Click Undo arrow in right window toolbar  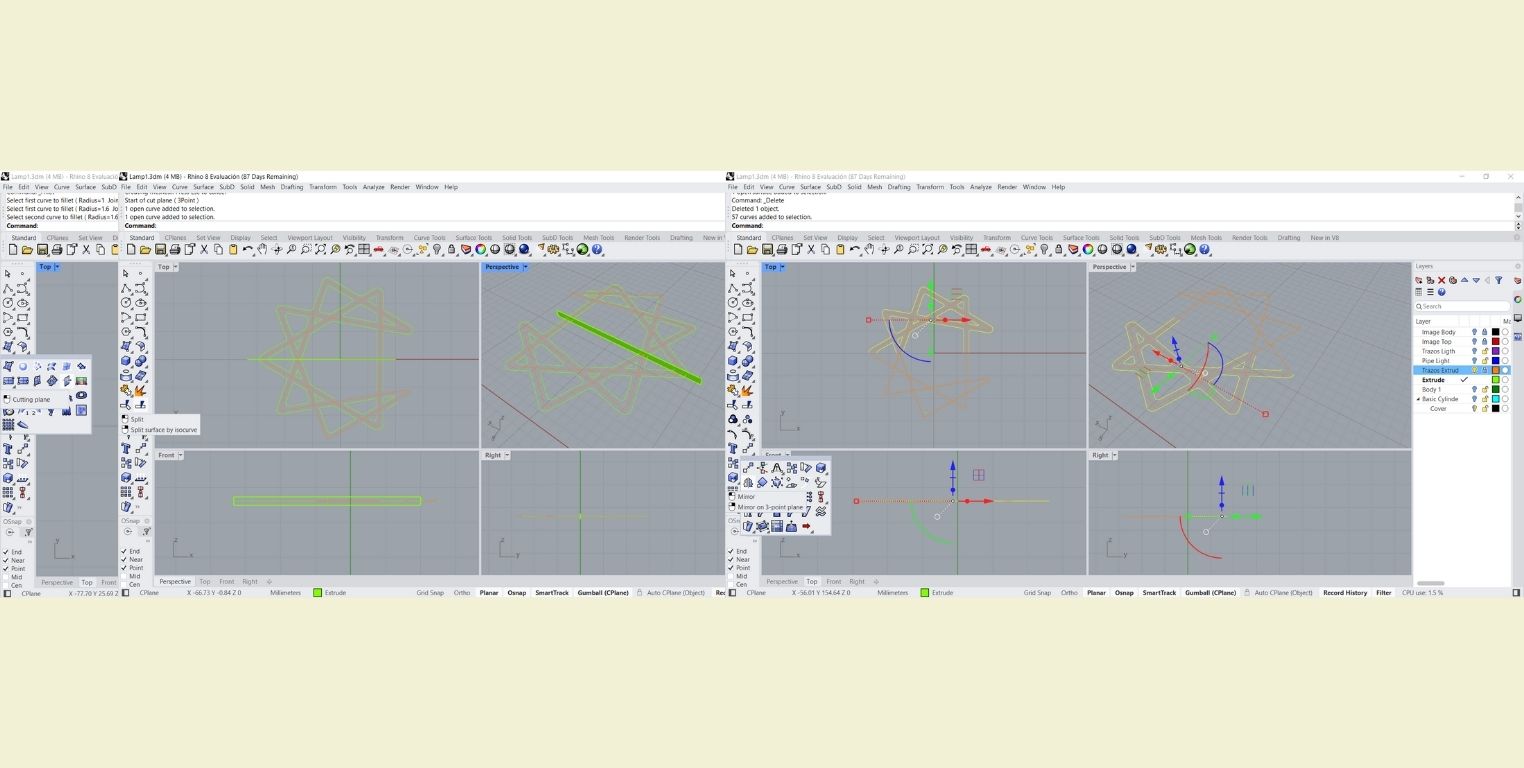tap(854, 250)
